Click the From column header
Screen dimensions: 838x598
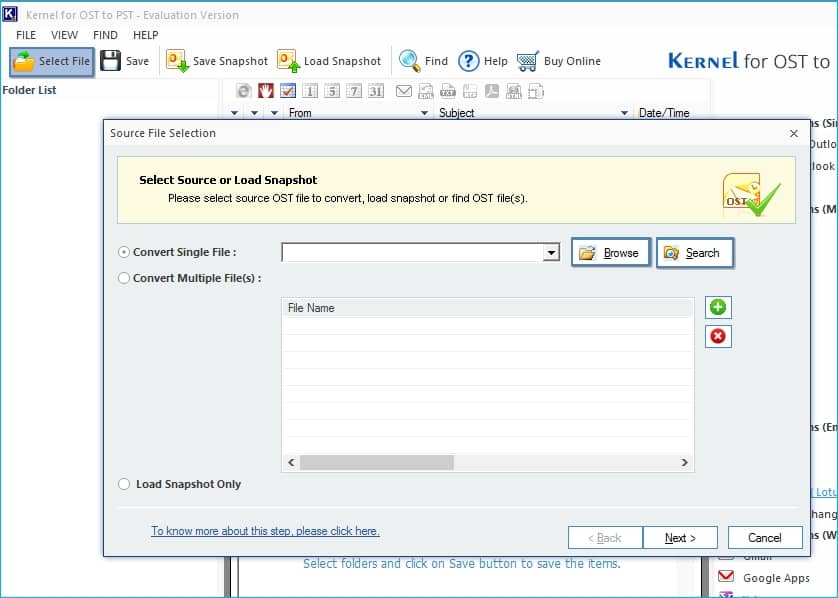[x=300, y=113]
